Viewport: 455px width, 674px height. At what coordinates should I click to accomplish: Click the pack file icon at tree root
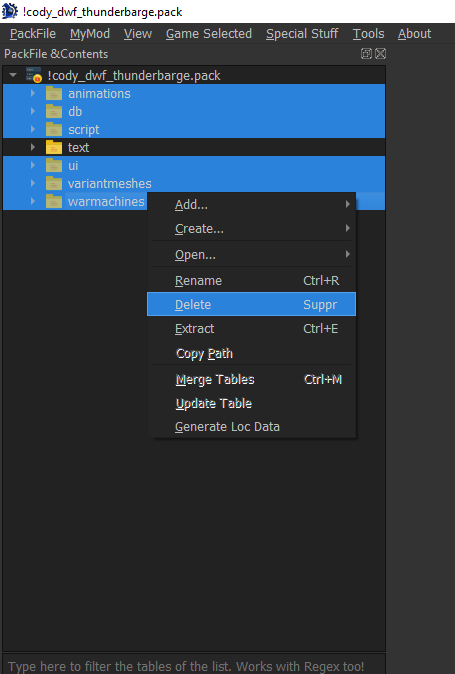tap(34, 75)
